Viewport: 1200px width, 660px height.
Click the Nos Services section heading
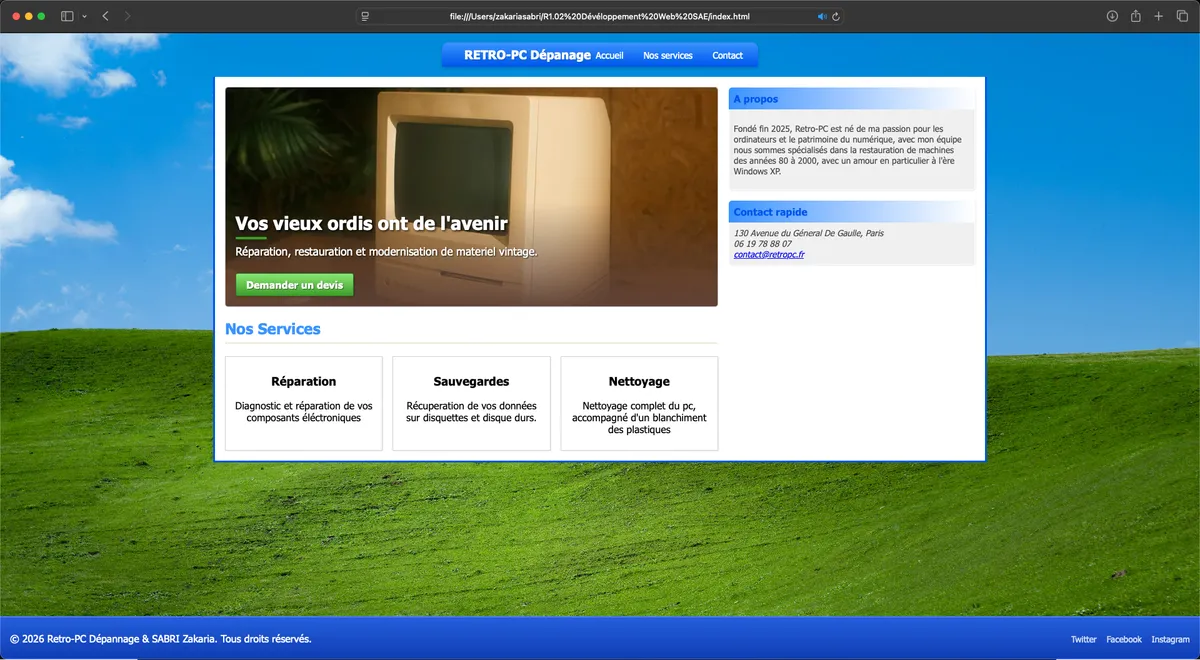coord(273,329)
